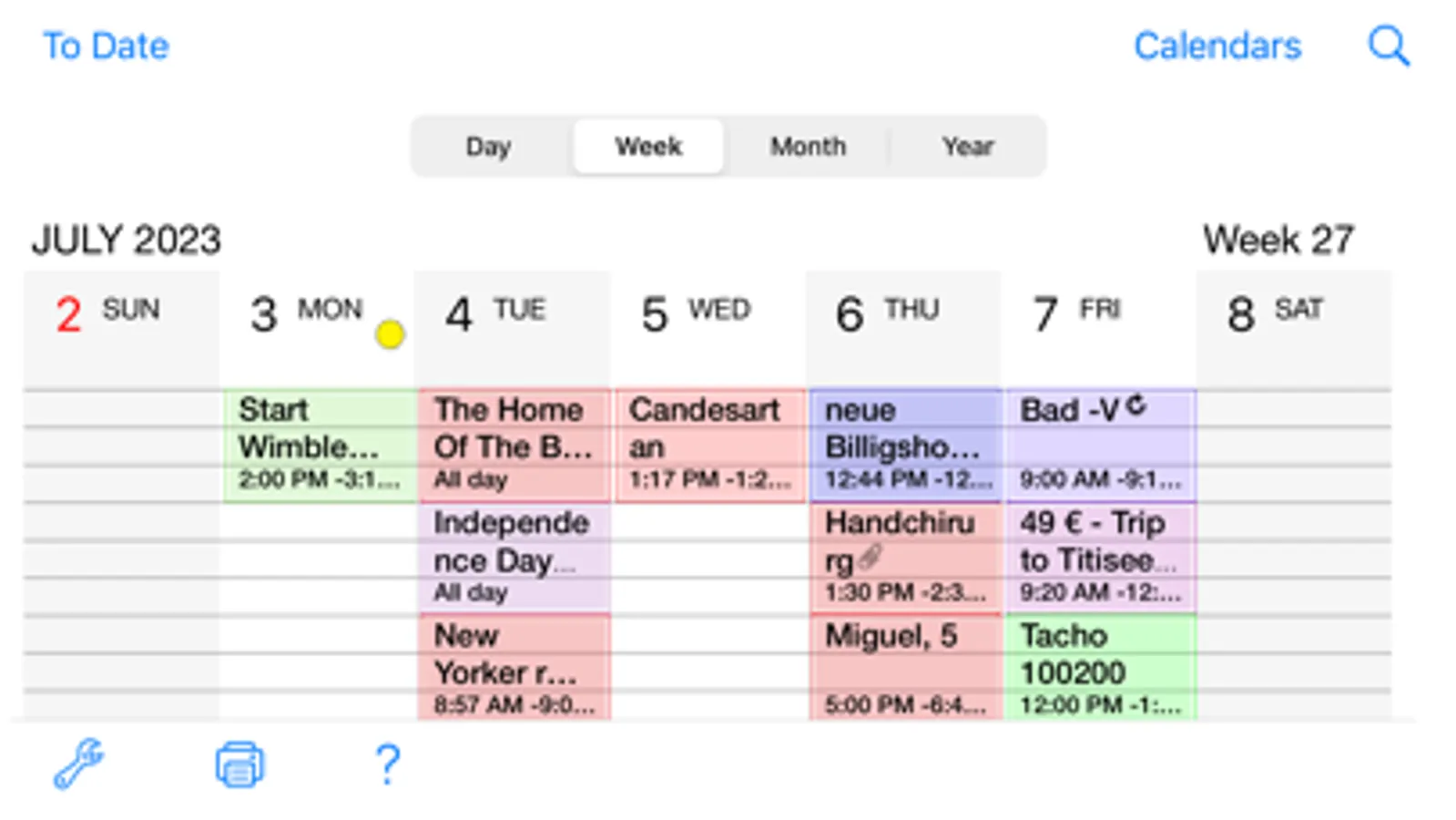
Task: Click the yellow dot on Monday
Action: pyautogui.click(x=390, y=334)
